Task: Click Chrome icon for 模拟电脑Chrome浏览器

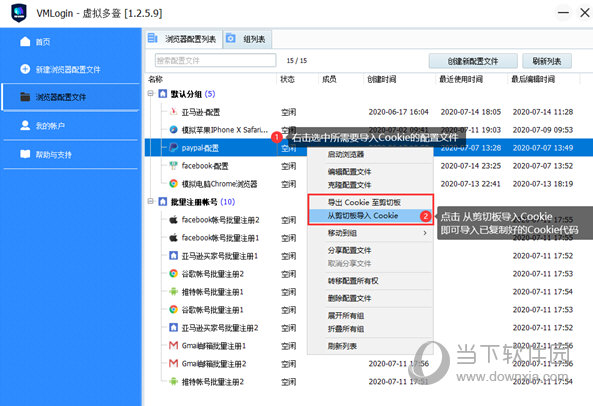Action: pos(173,184)
